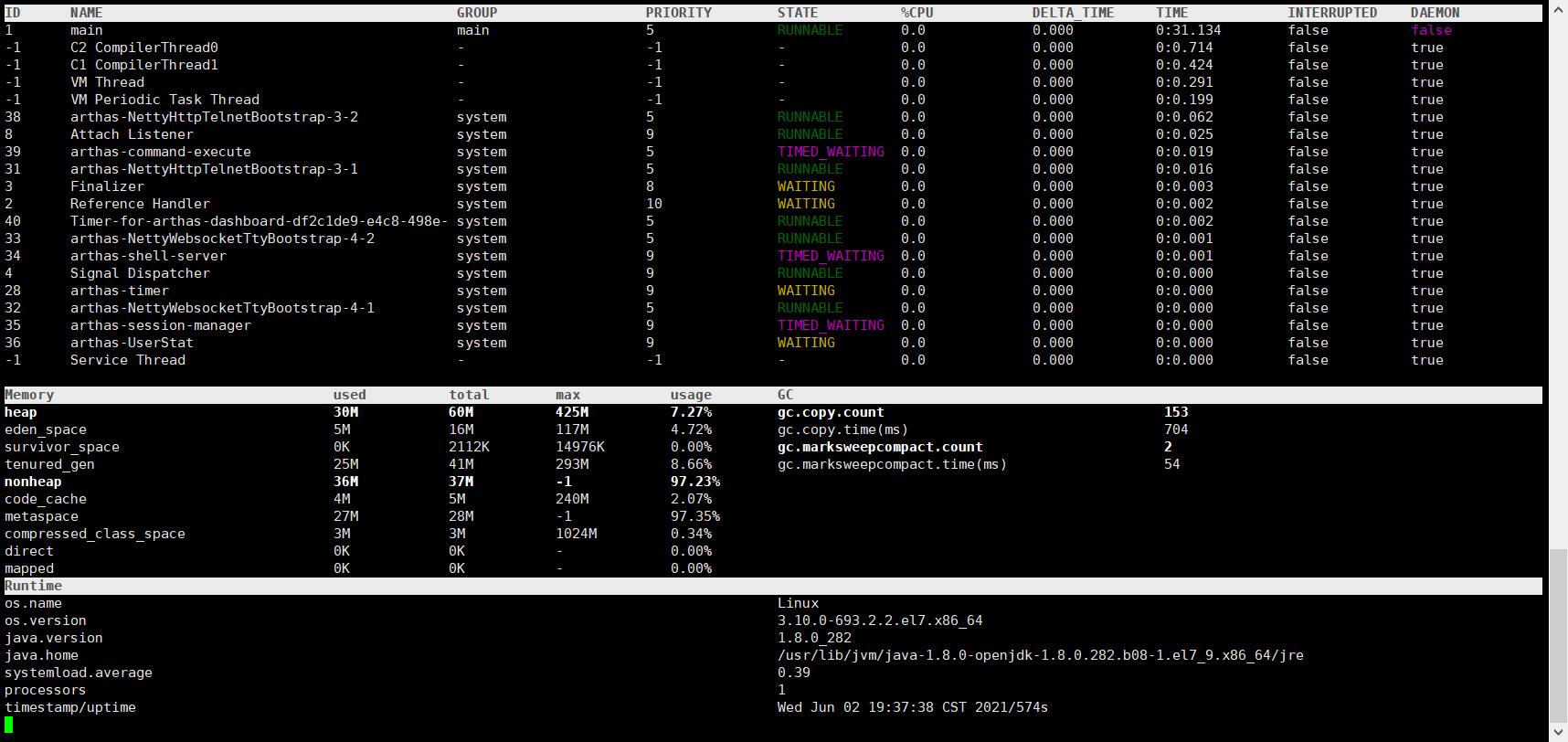Click the 'metaspace' memory row label
1568x742 pixels.
click(x=41, y=516)
